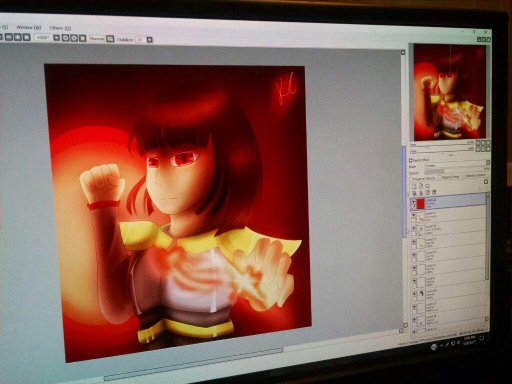The width and height of the screenshot is (512, 384).
Task: Collapse the Paints Effect section
Action: click(411, 161)
